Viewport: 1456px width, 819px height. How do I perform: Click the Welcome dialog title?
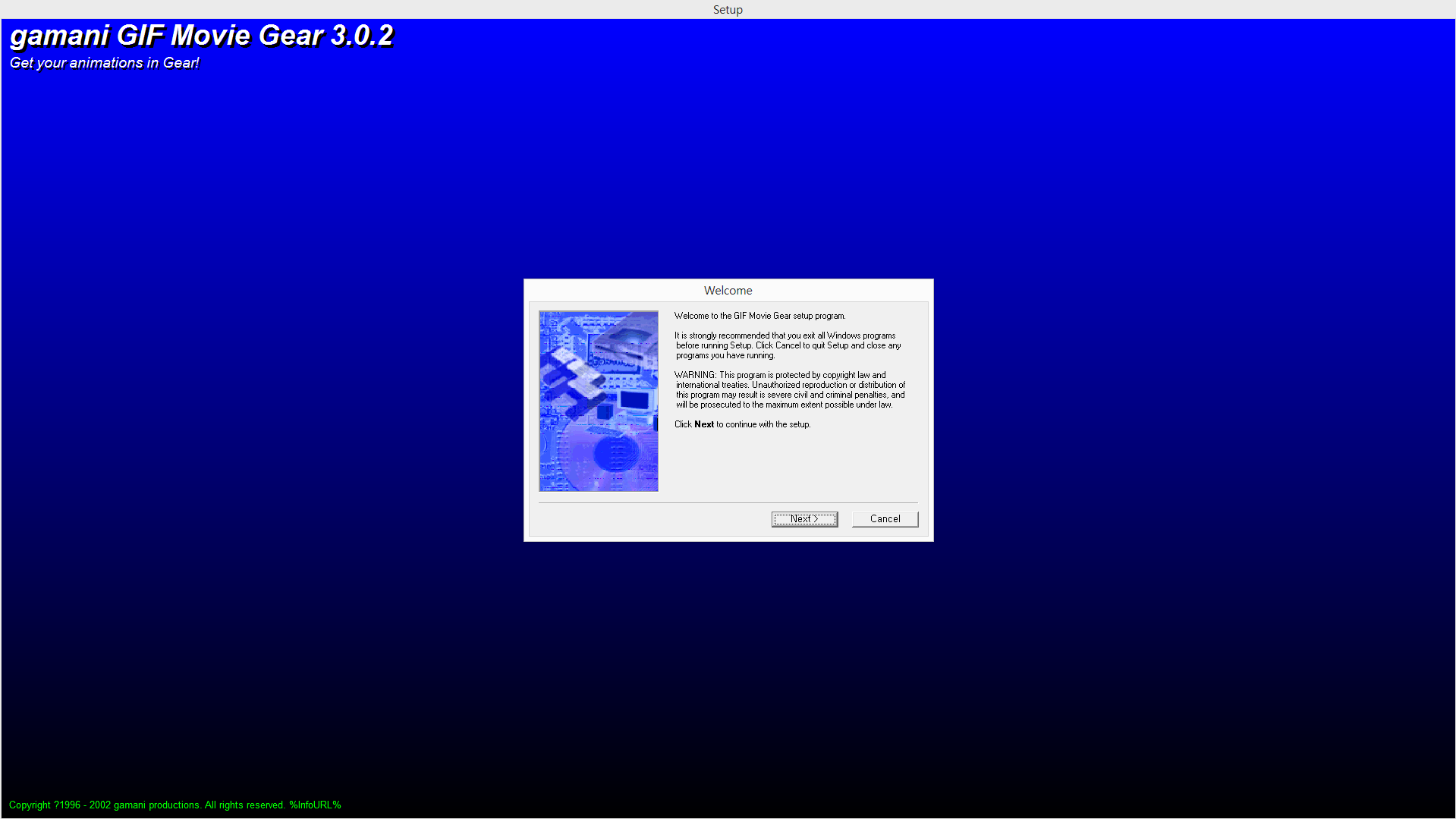click(728, 291)
